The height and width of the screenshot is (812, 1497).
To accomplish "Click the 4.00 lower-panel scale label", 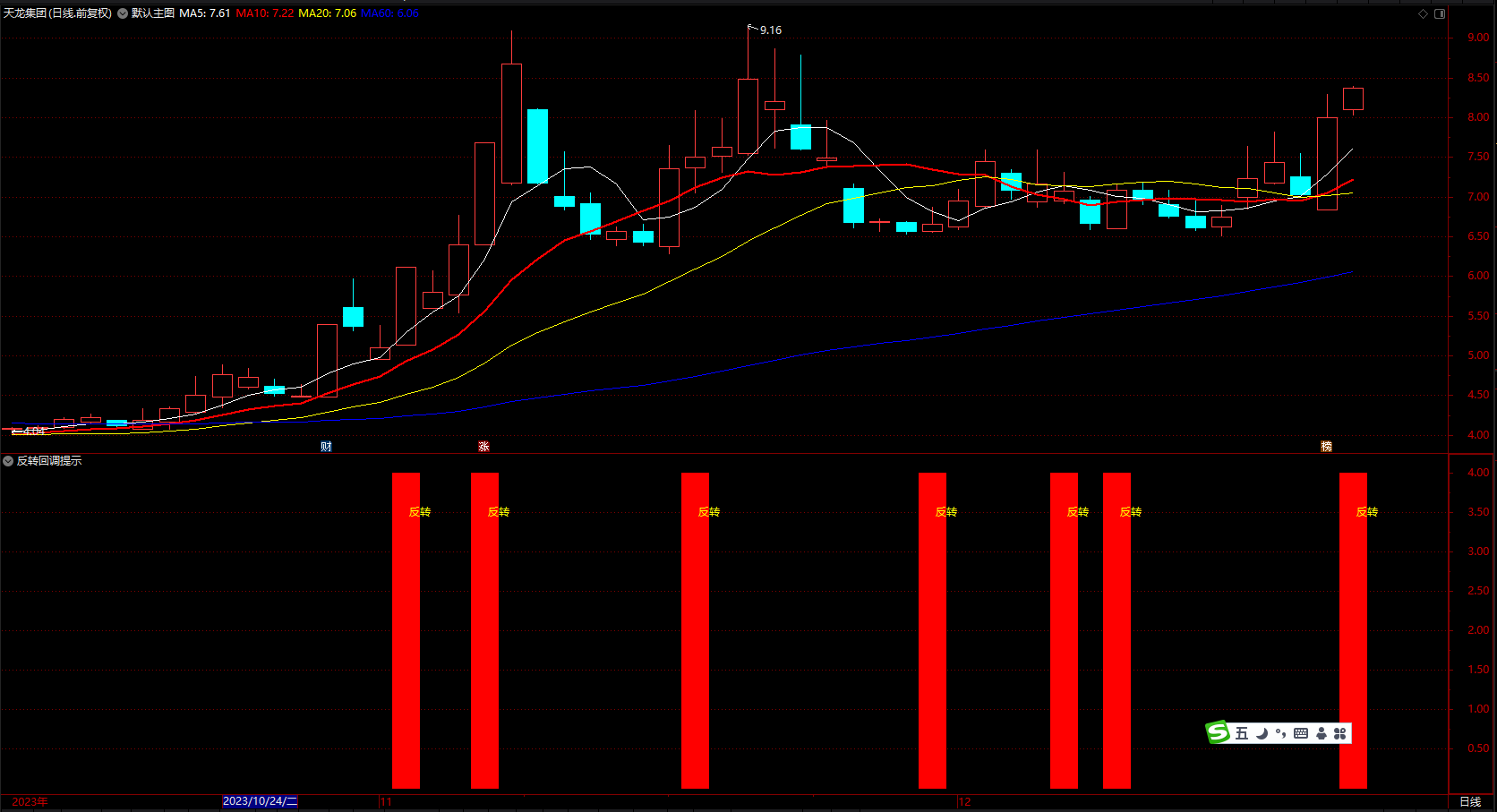I will [x=1478, y=473].
